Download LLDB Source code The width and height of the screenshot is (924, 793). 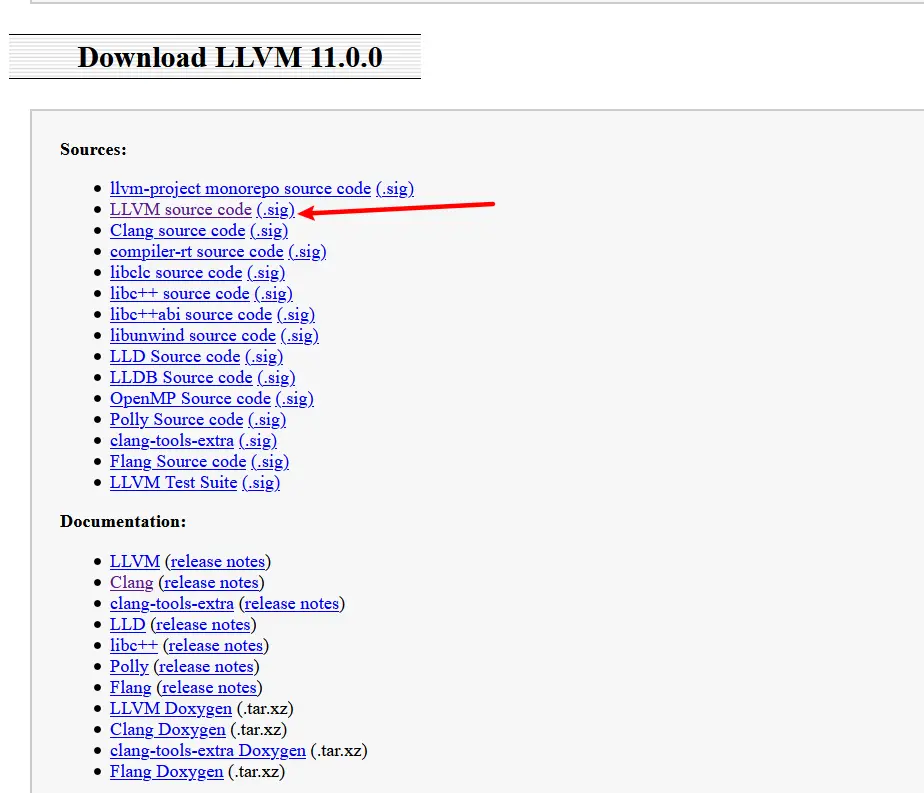click(182, 378)
